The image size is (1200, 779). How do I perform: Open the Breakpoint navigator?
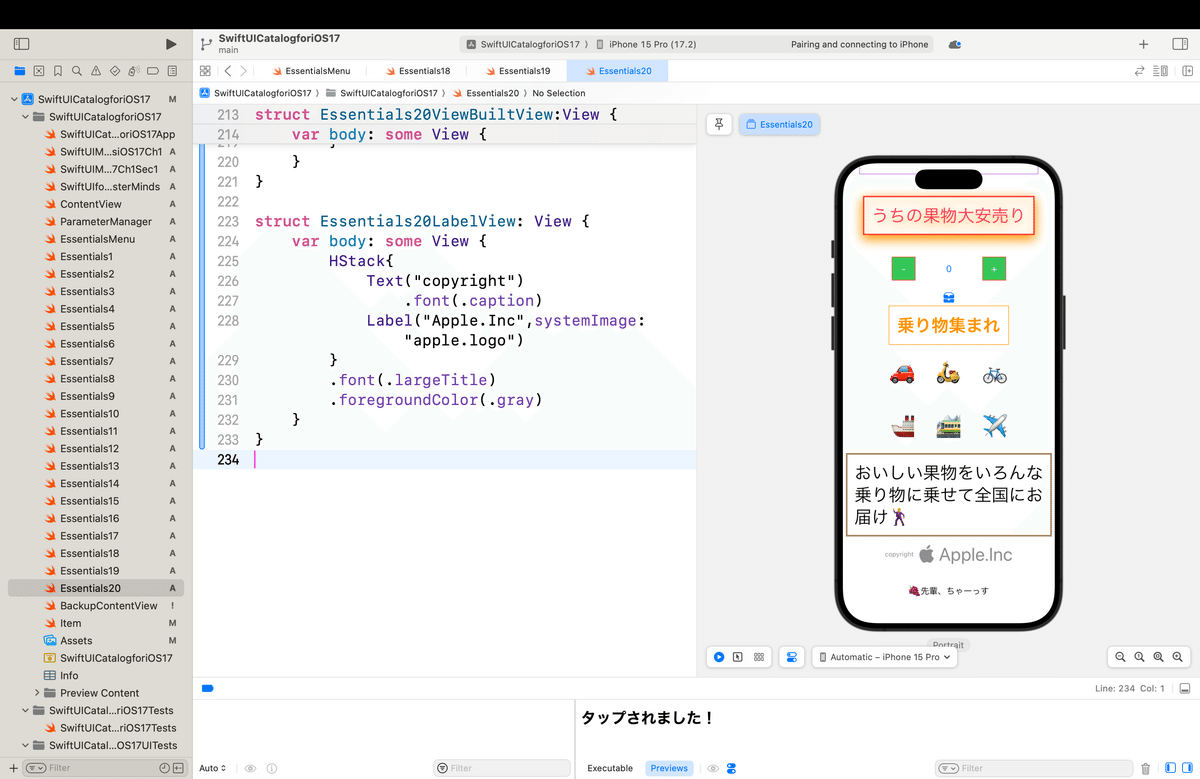(153, 71)
